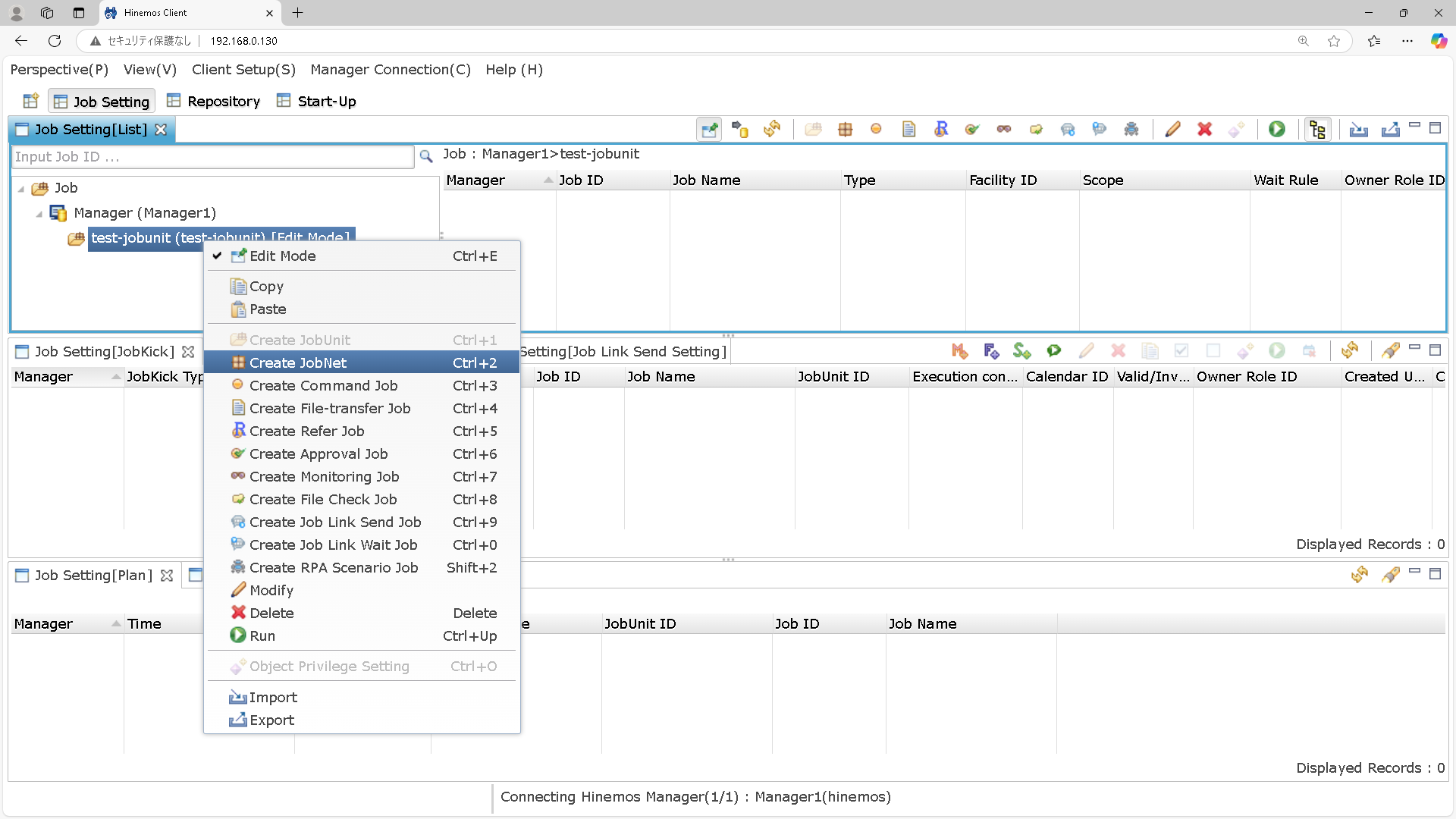1456x819 pixels.
Task: Click the Manager column sort arrow header
Action: [548, 180]
